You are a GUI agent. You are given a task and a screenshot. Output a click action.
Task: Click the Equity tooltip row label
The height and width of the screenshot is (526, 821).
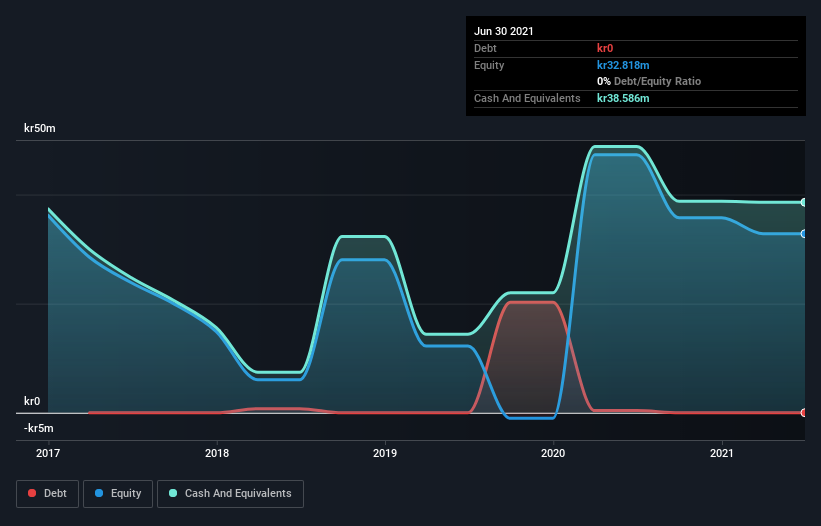pos(489,65)
